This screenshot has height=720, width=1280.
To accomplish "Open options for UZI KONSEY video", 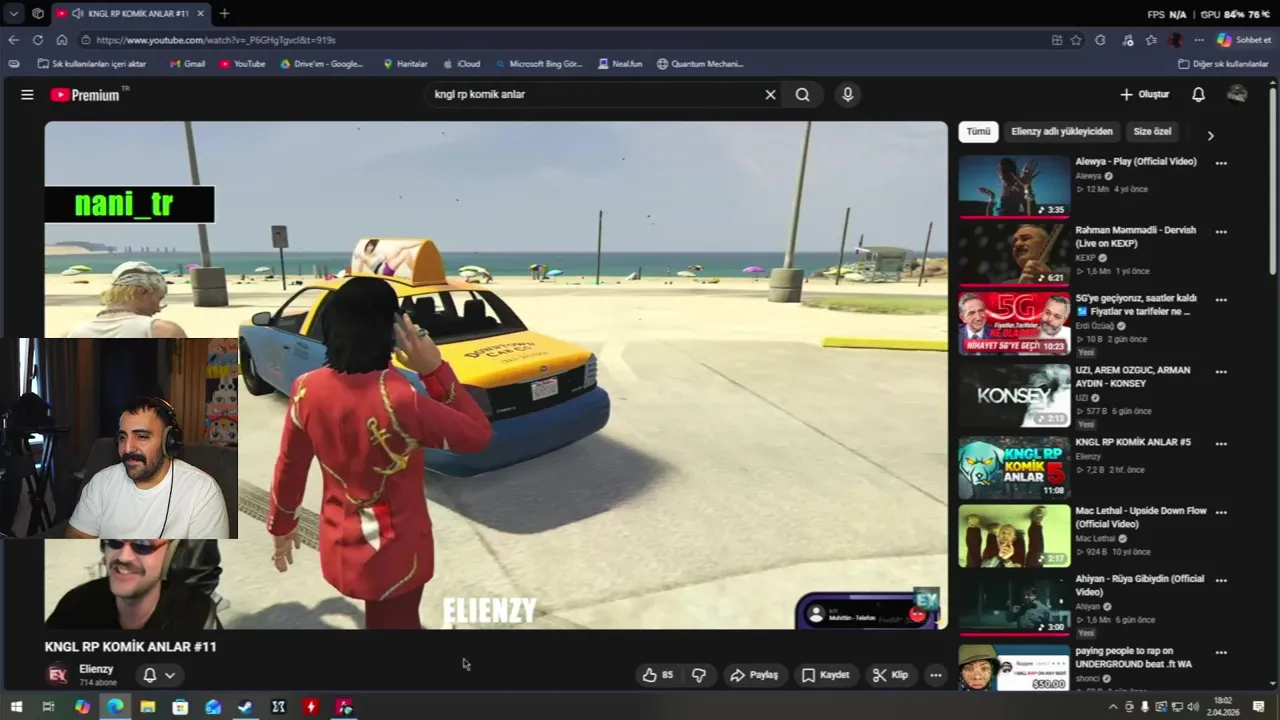I will 1221,372.
